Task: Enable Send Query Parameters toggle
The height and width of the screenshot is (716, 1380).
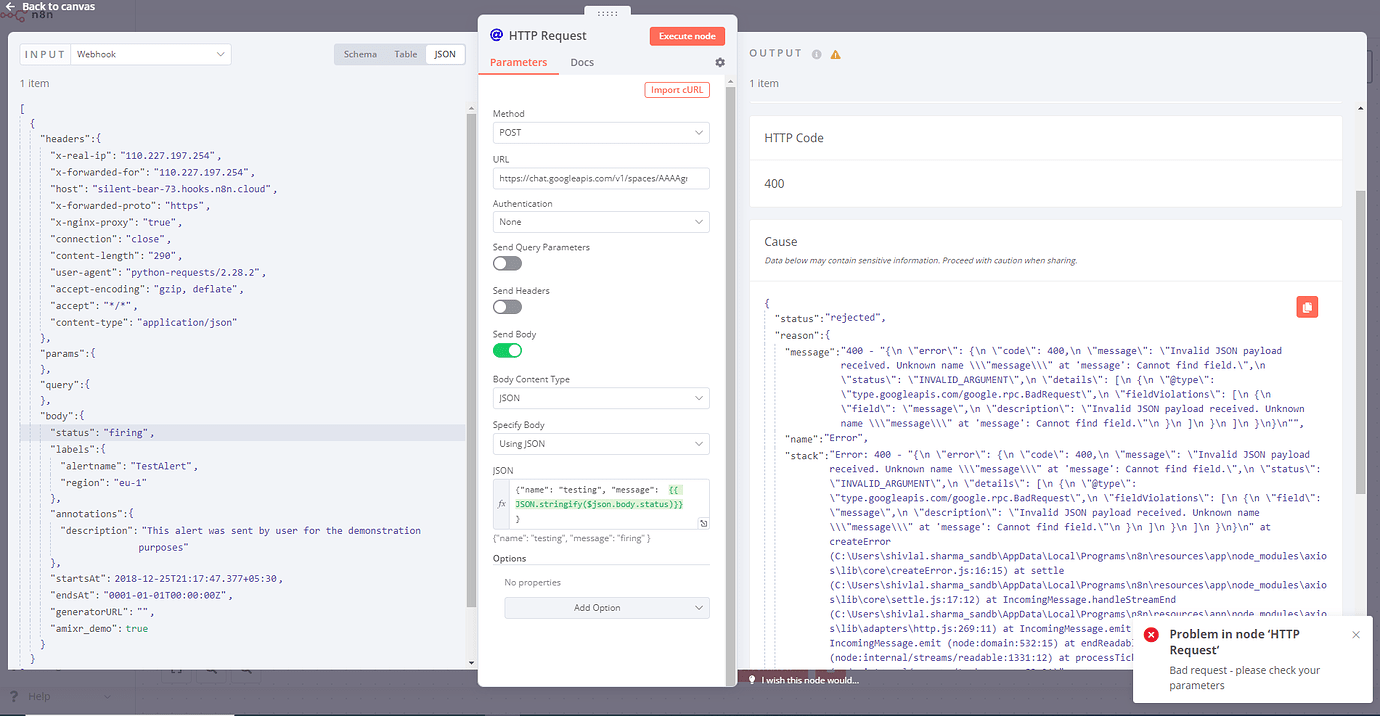Action: (x=507, y=263)
